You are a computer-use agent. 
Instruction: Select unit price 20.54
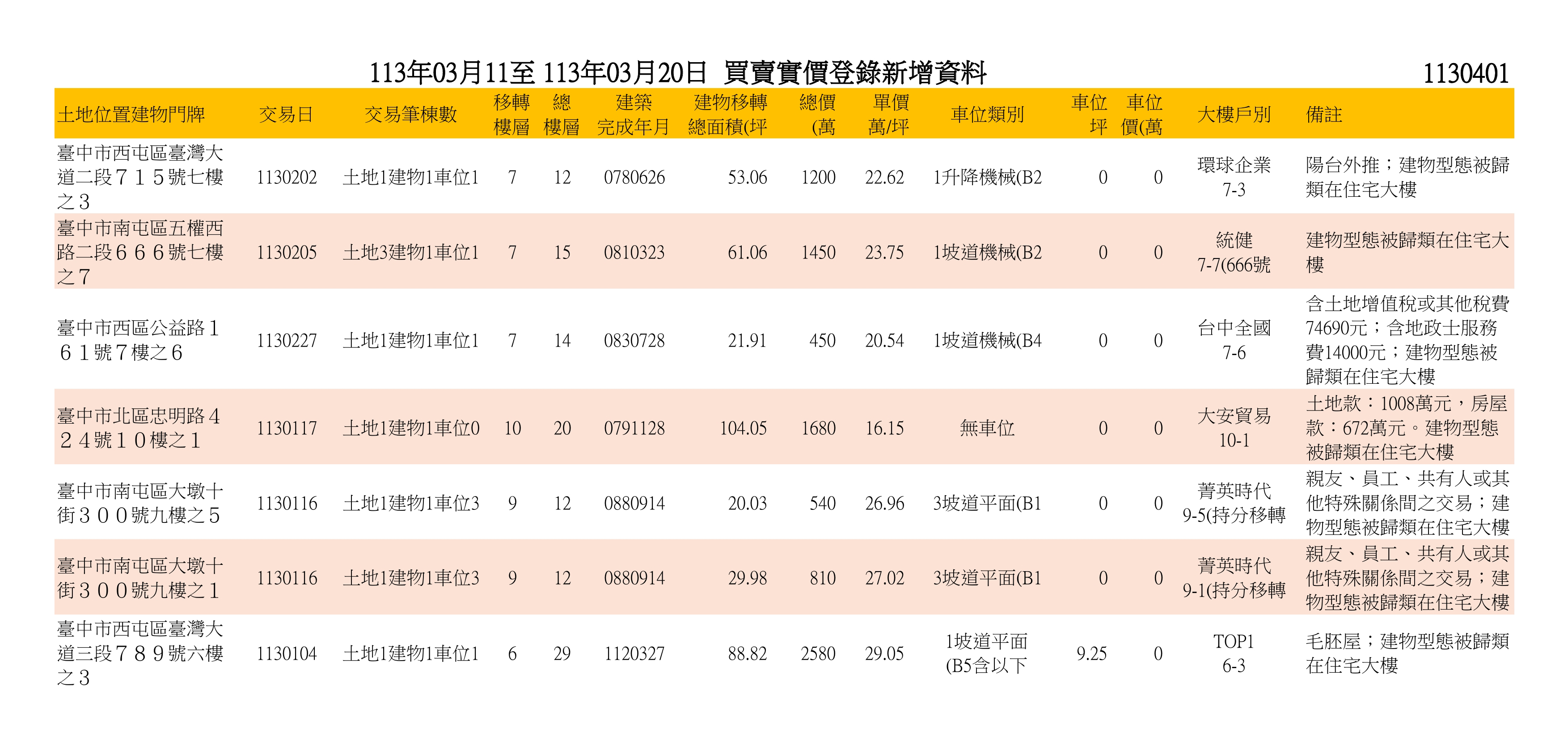884,340
